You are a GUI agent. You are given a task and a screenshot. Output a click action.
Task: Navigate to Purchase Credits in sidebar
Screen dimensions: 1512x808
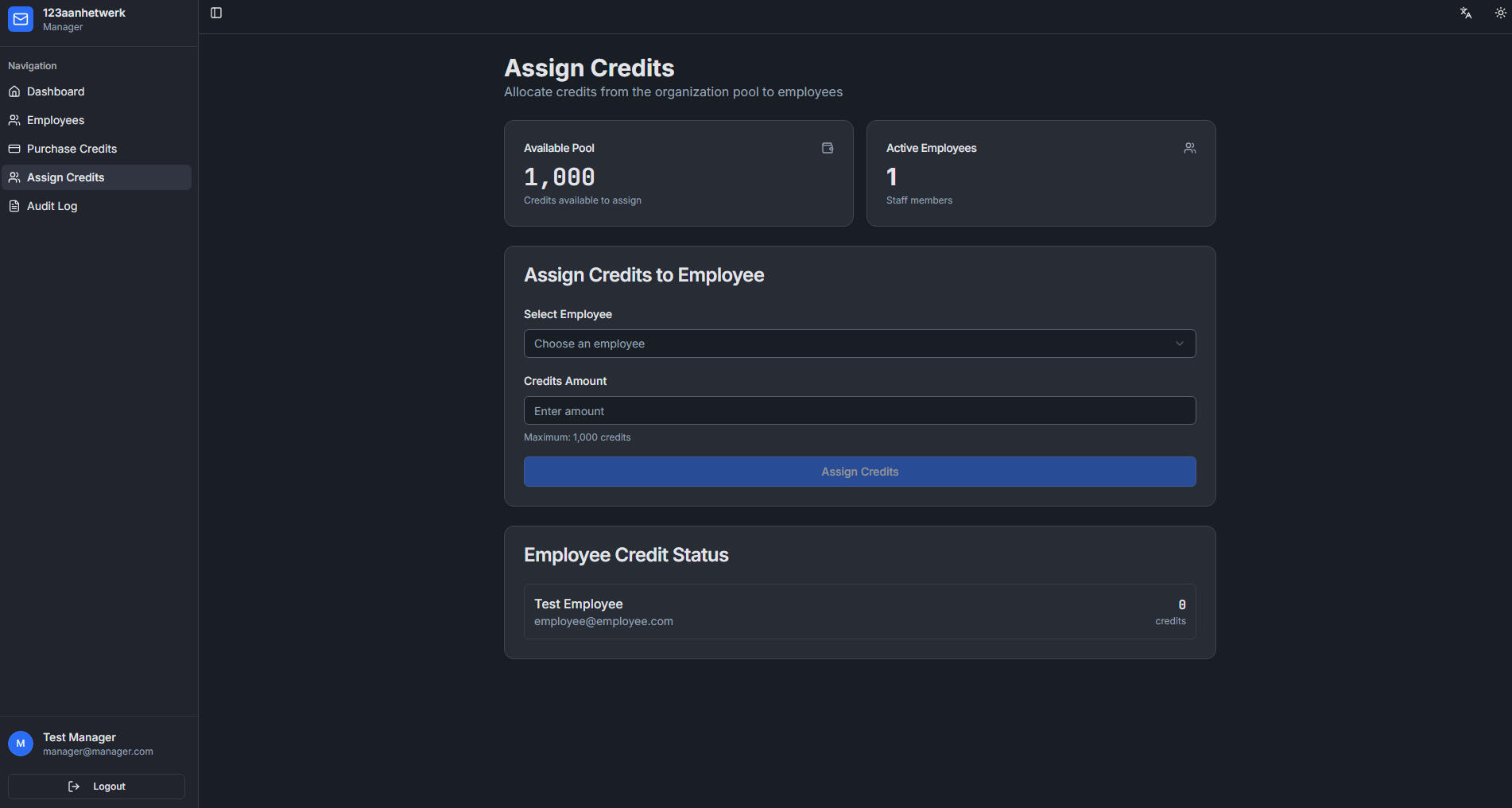point(72,149)
